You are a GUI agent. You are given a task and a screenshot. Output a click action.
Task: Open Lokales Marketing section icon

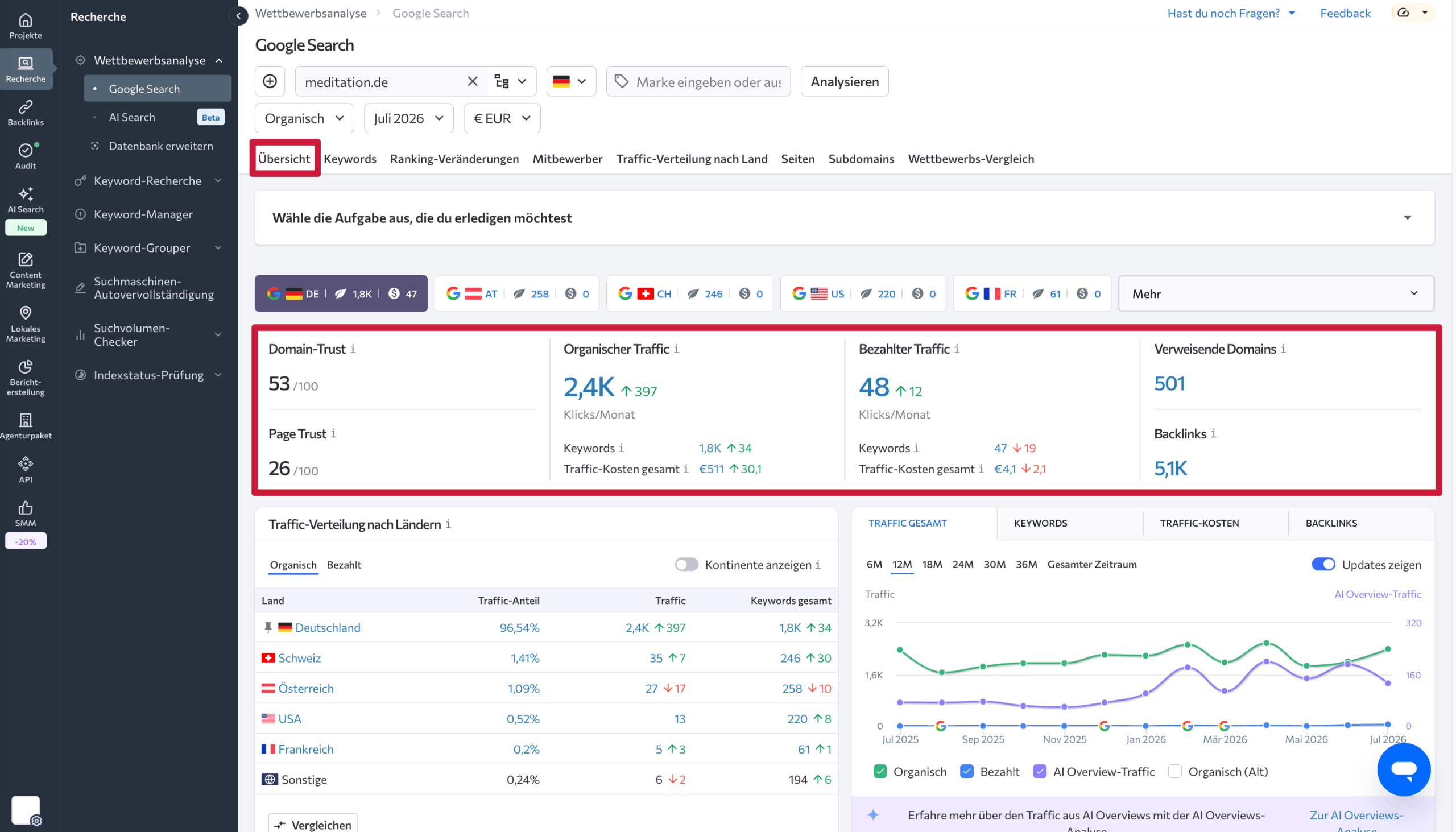26,324
